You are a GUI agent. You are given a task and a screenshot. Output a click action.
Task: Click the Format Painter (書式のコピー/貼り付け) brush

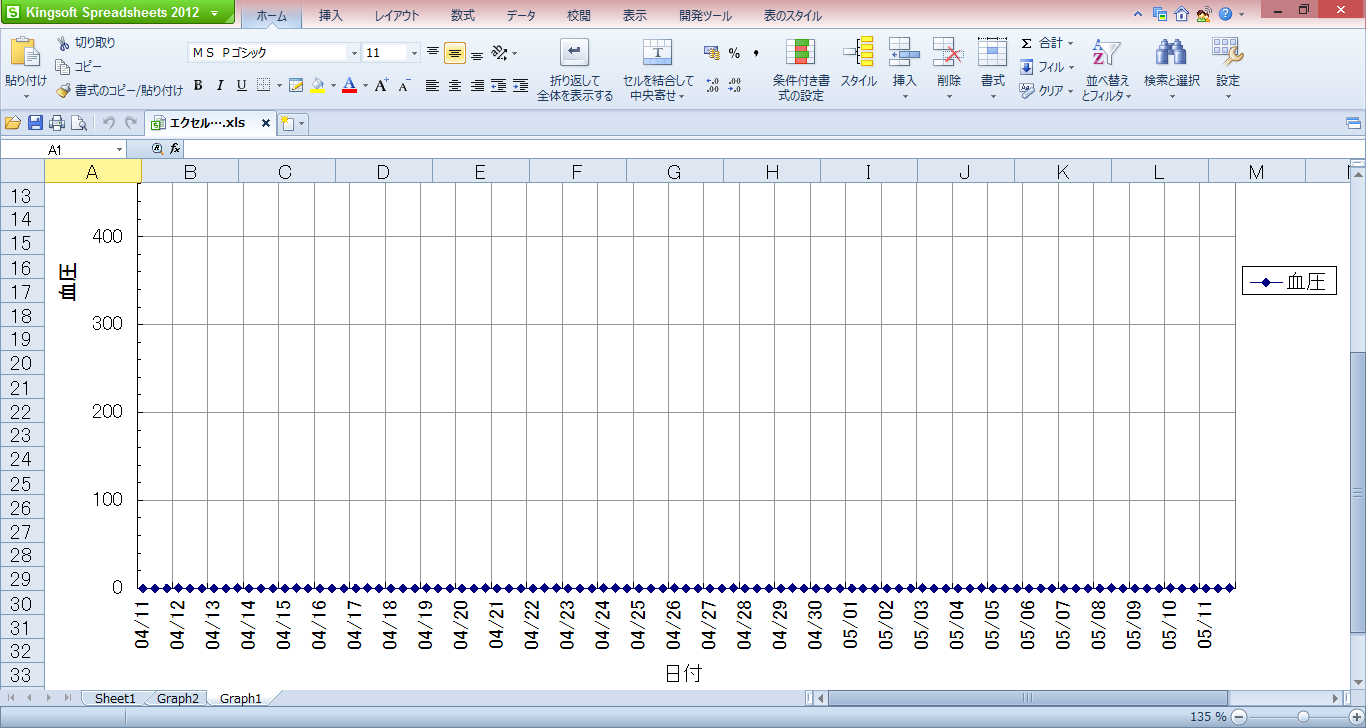(119, 91)
